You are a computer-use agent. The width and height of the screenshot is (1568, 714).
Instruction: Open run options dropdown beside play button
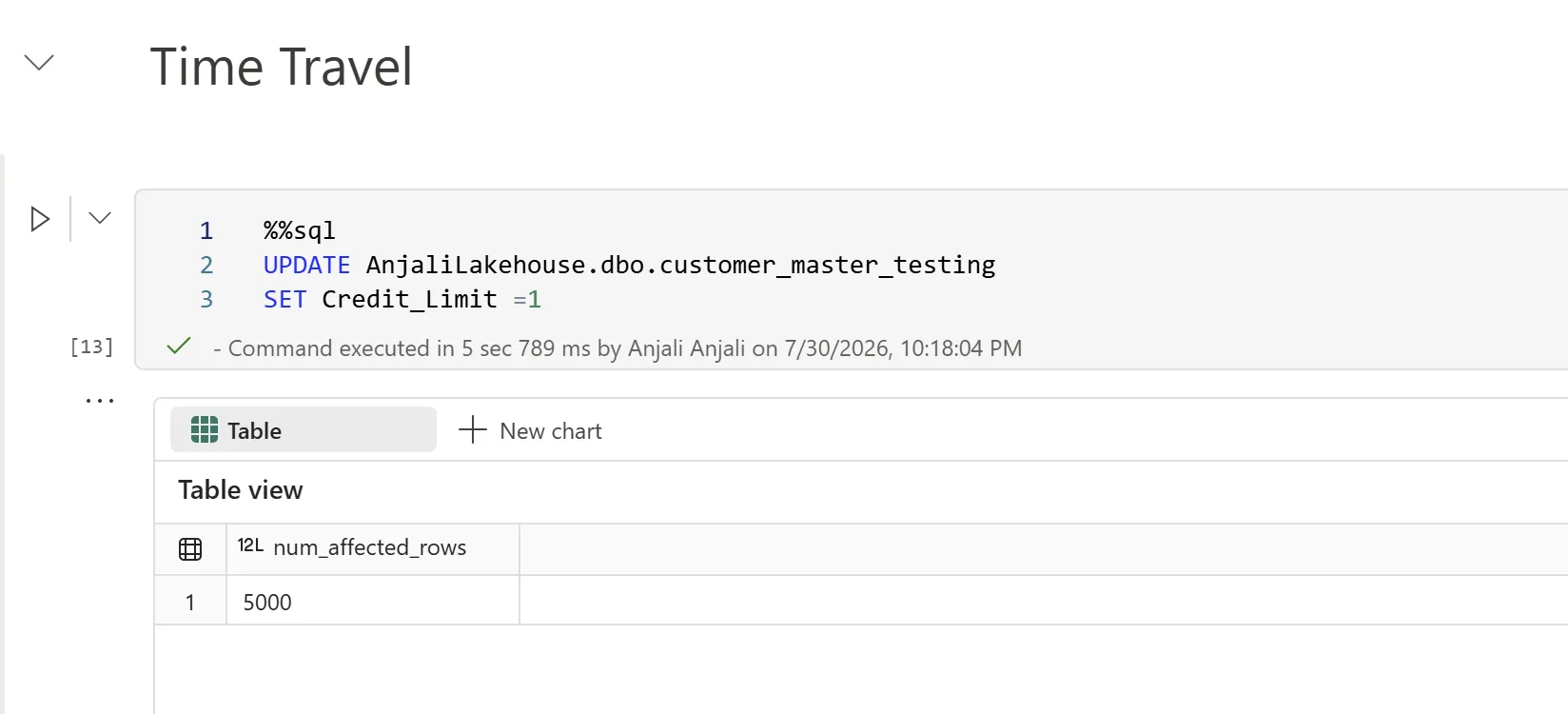click(100, 219)
